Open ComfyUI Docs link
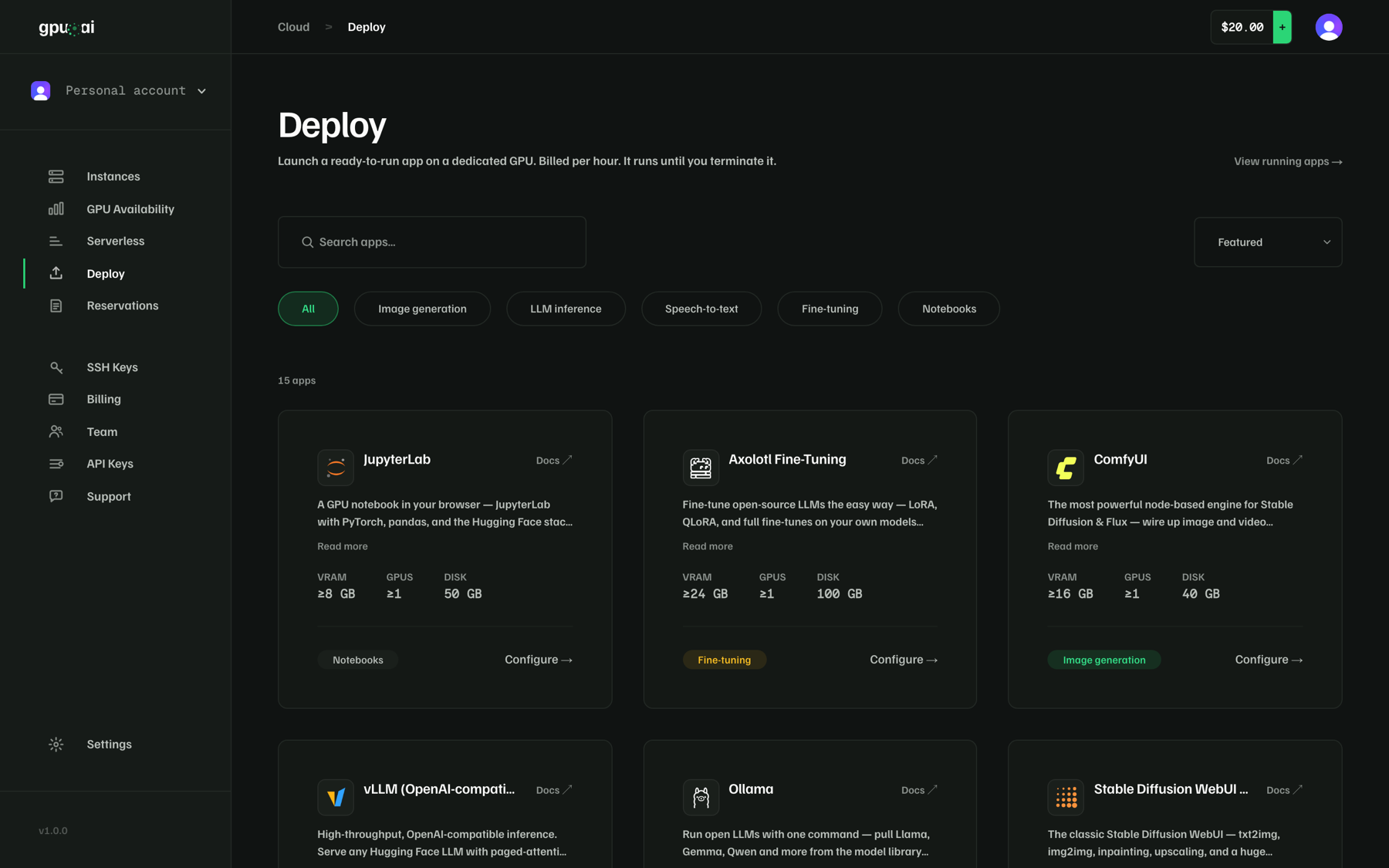 click(x=1284, y=461)
